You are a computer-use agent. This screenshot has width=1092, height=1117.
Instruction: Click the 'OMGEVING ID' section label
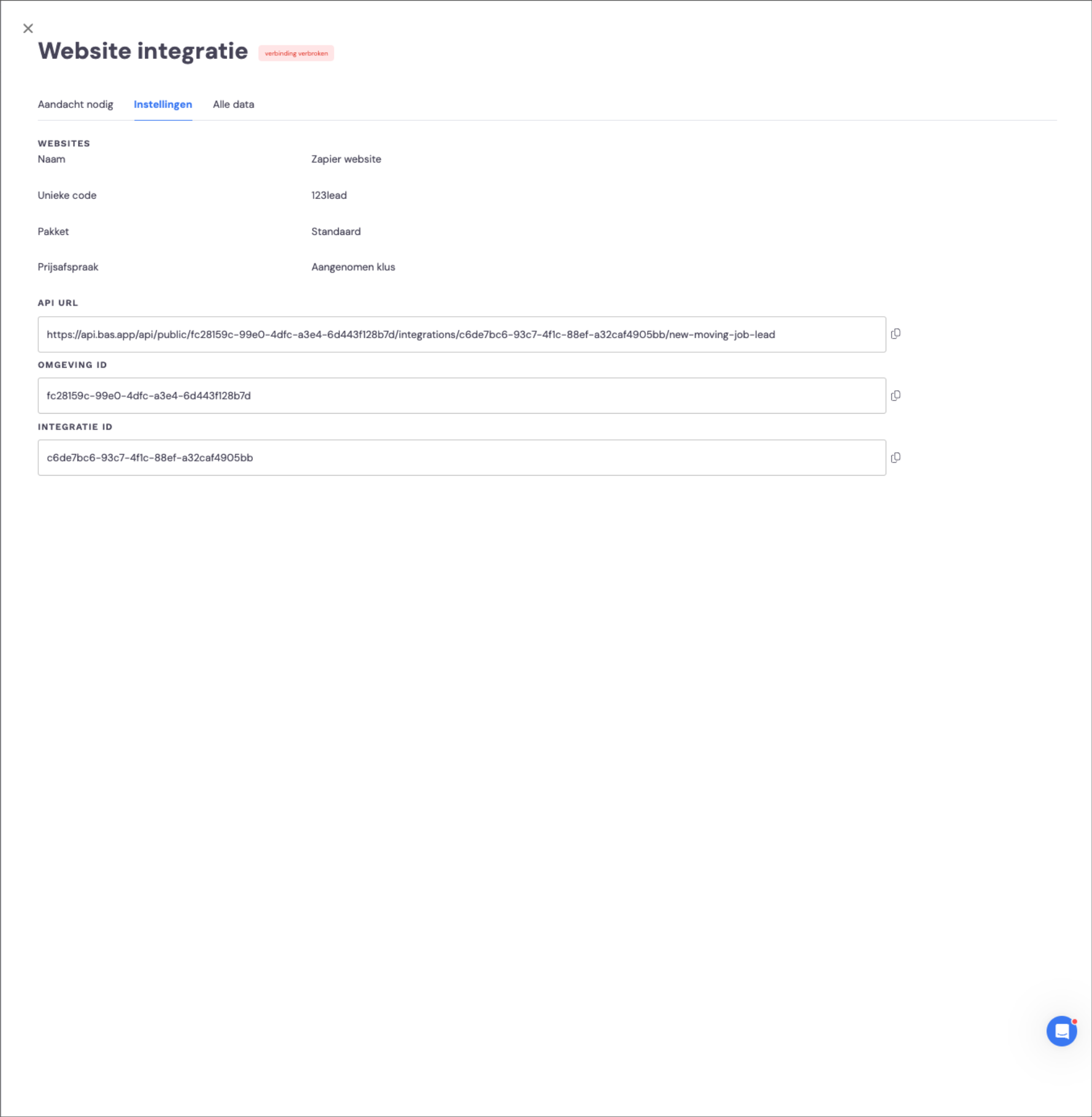[72, 365]
